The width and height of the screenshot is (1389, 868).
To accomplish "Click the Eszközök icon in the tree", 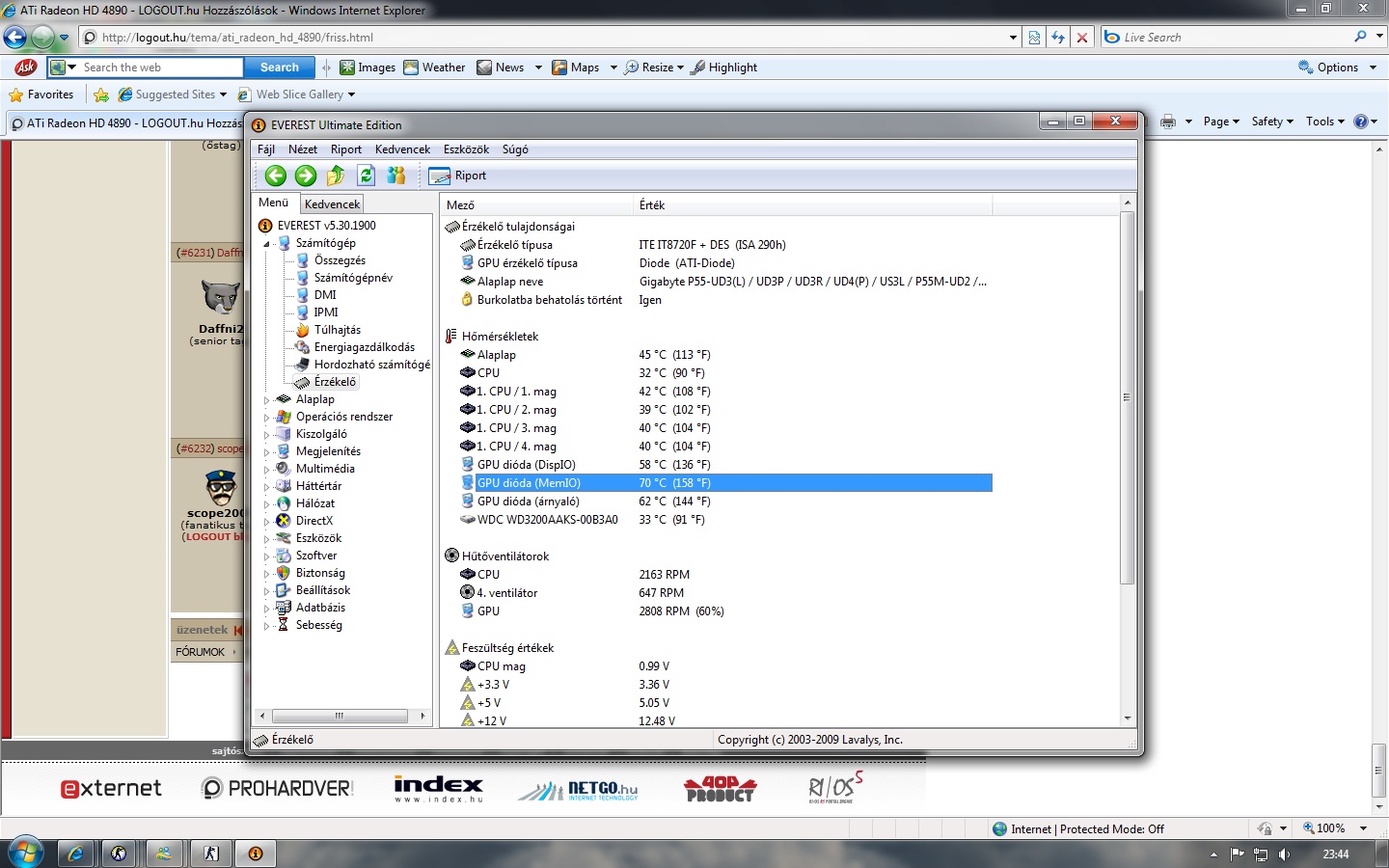I will (x=284, y=538).
